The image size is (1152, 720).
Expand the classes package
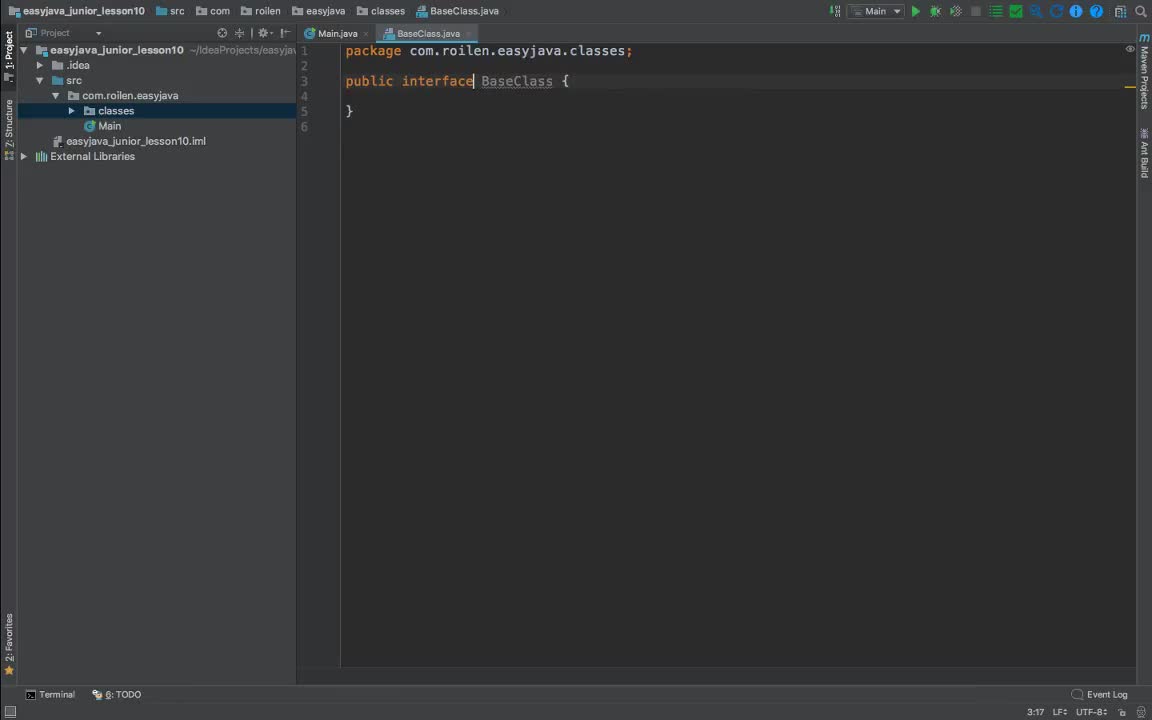[71, 111]
